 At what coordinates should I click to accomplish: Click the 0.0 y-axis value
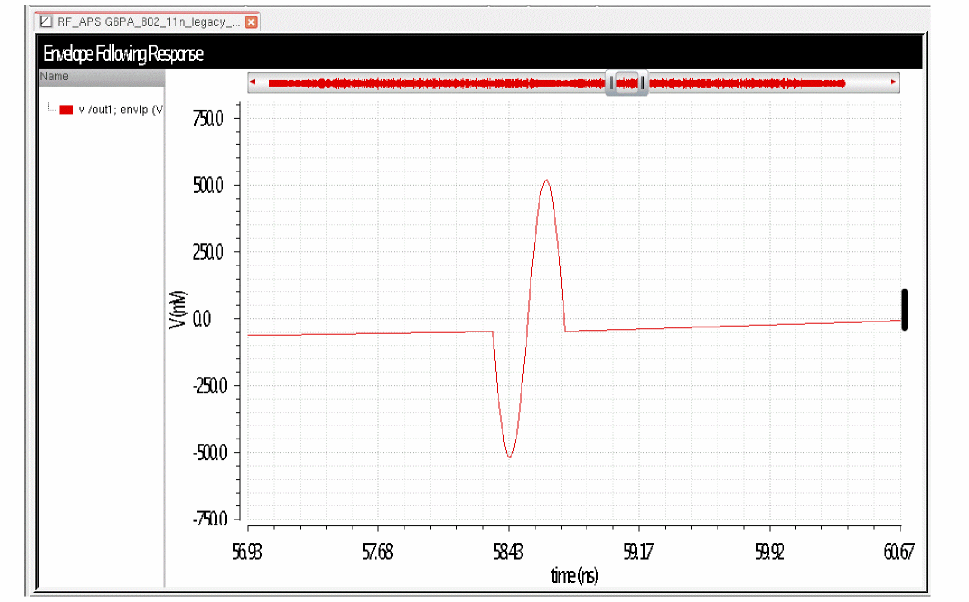coord(202,319)
